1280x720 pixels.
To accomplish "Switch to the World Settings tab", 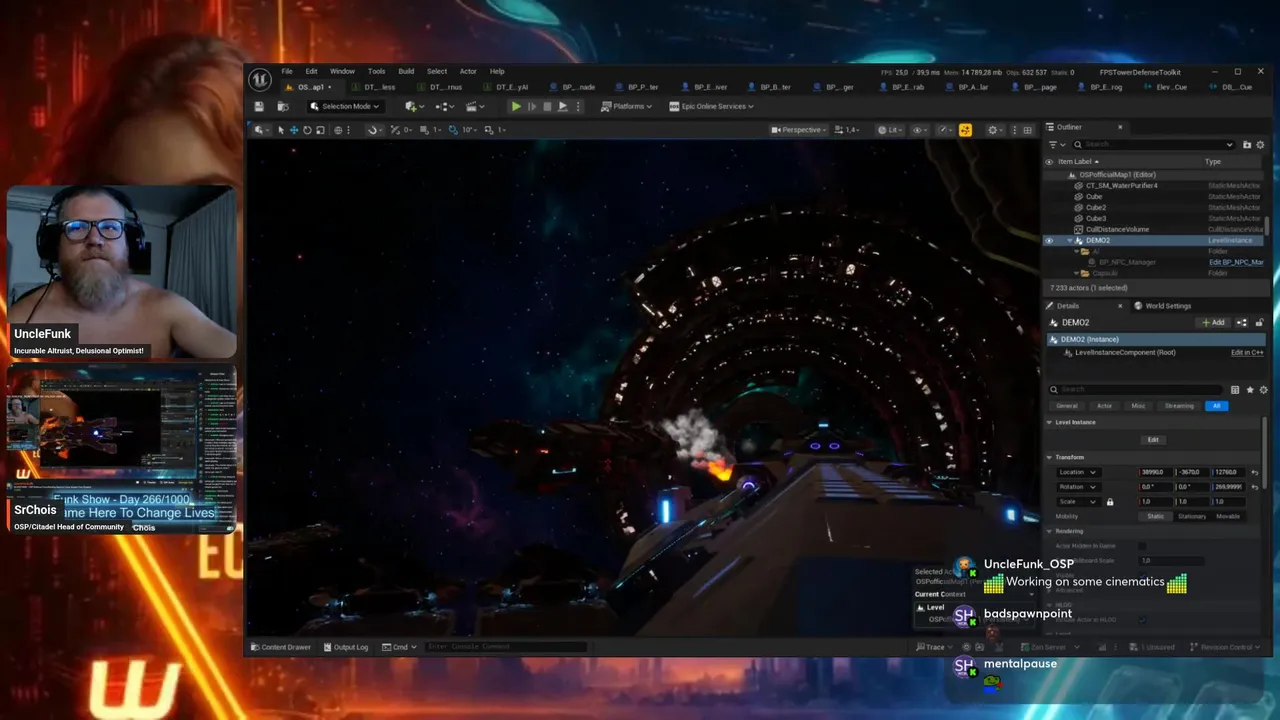I will pyautogui.click(x=1162, y=306).
